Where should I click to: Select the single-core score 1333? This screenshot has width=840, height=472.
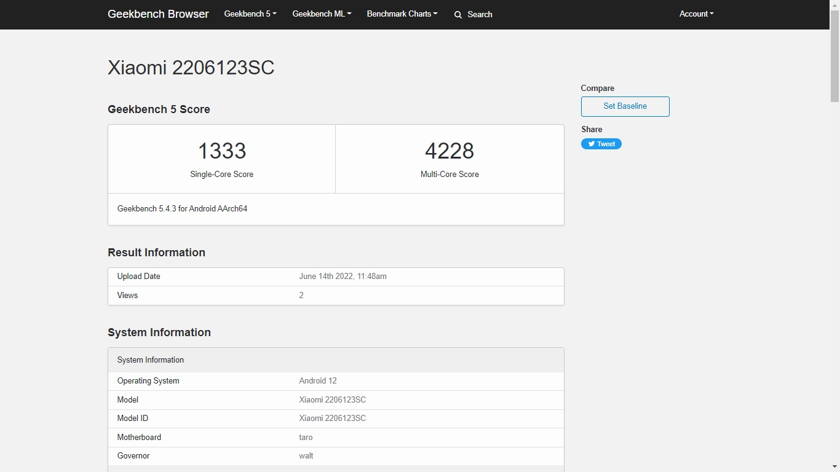tap(222, 151)
